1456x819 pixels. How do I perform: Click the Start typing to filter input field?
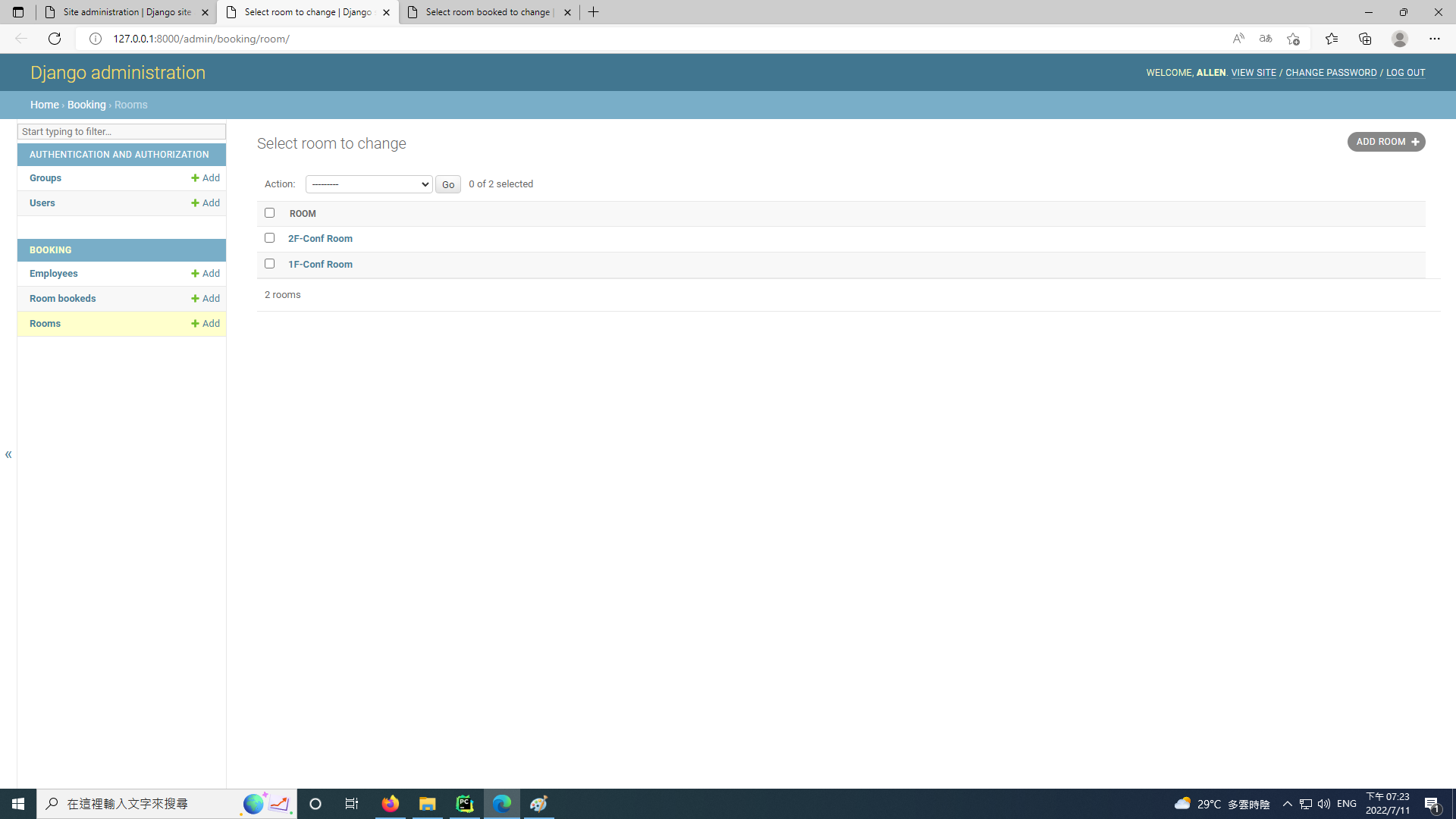pyautogui.click(x=120, y=131)
